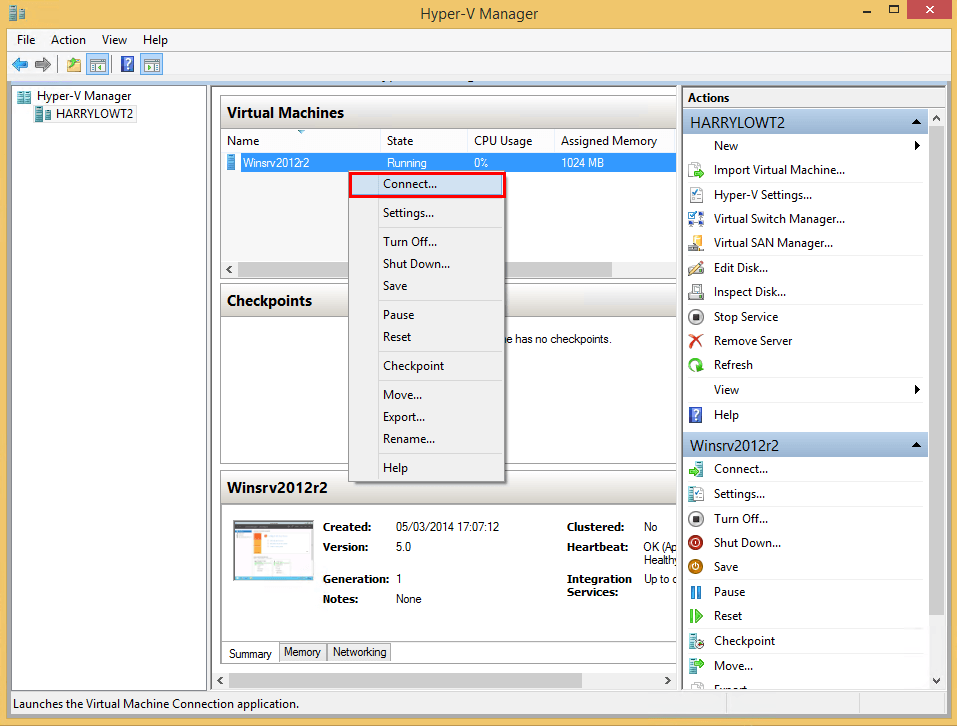Switch to the Networking tab
The height and width of the screenshot is (726, 957).
(x=358, y=652)
